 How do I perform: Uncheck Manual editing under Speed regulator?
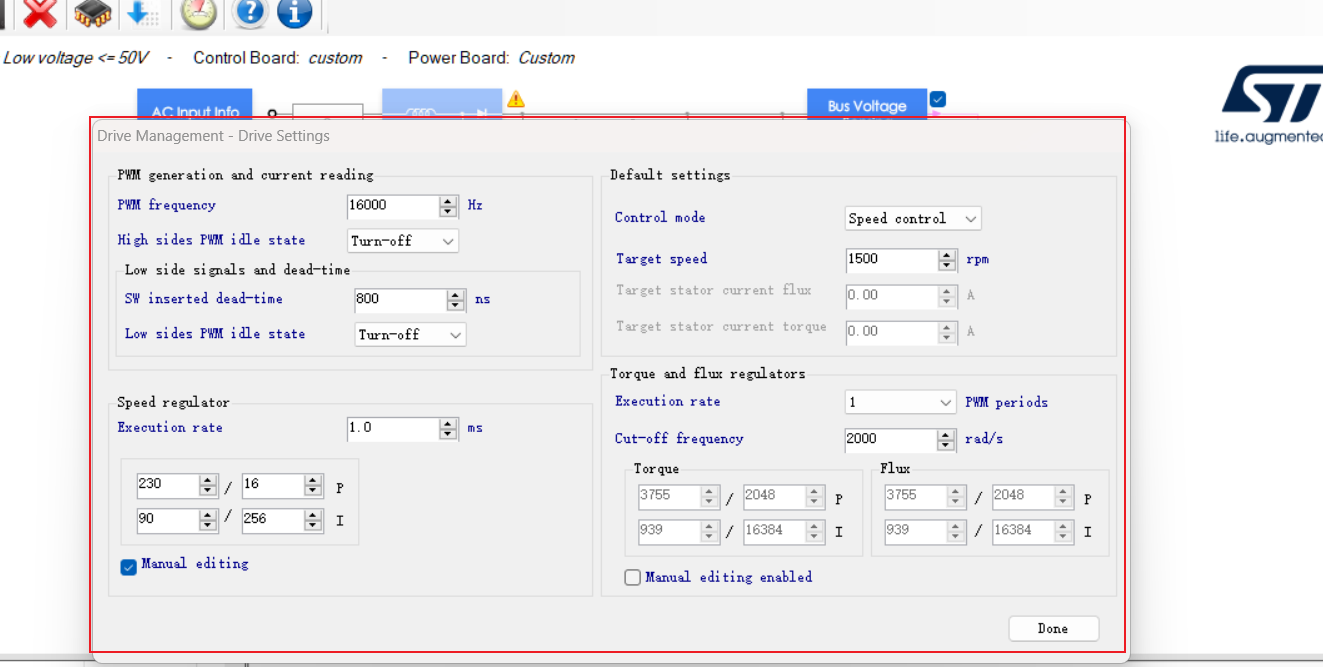[x=128, y=567]
